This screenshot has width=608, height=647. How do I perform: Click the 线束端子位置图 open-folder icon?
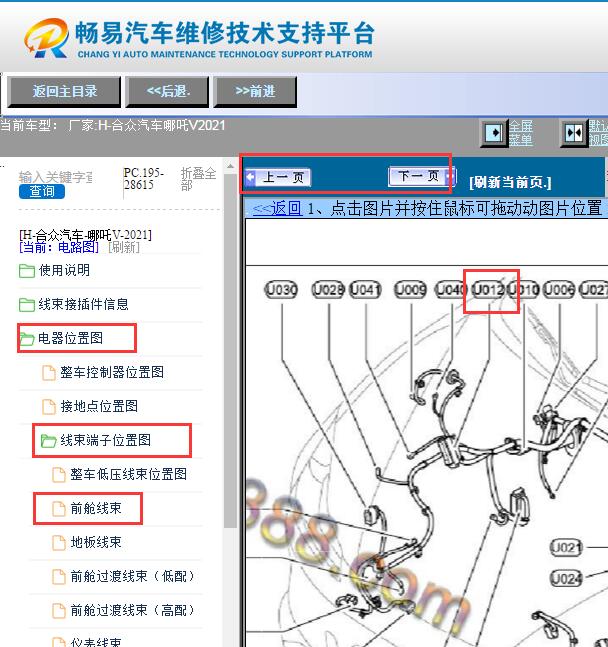[x=48, y=441]
